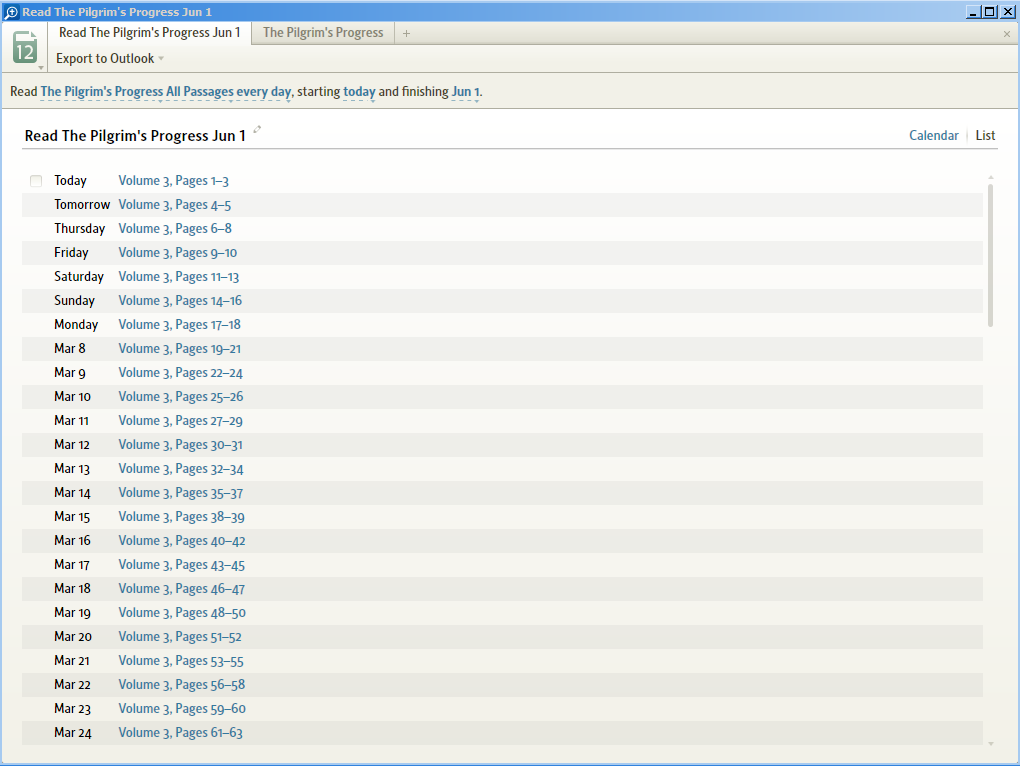Open Volume 3, Pages 4–5 reading
1020x766 pixels.
[174, 205]
